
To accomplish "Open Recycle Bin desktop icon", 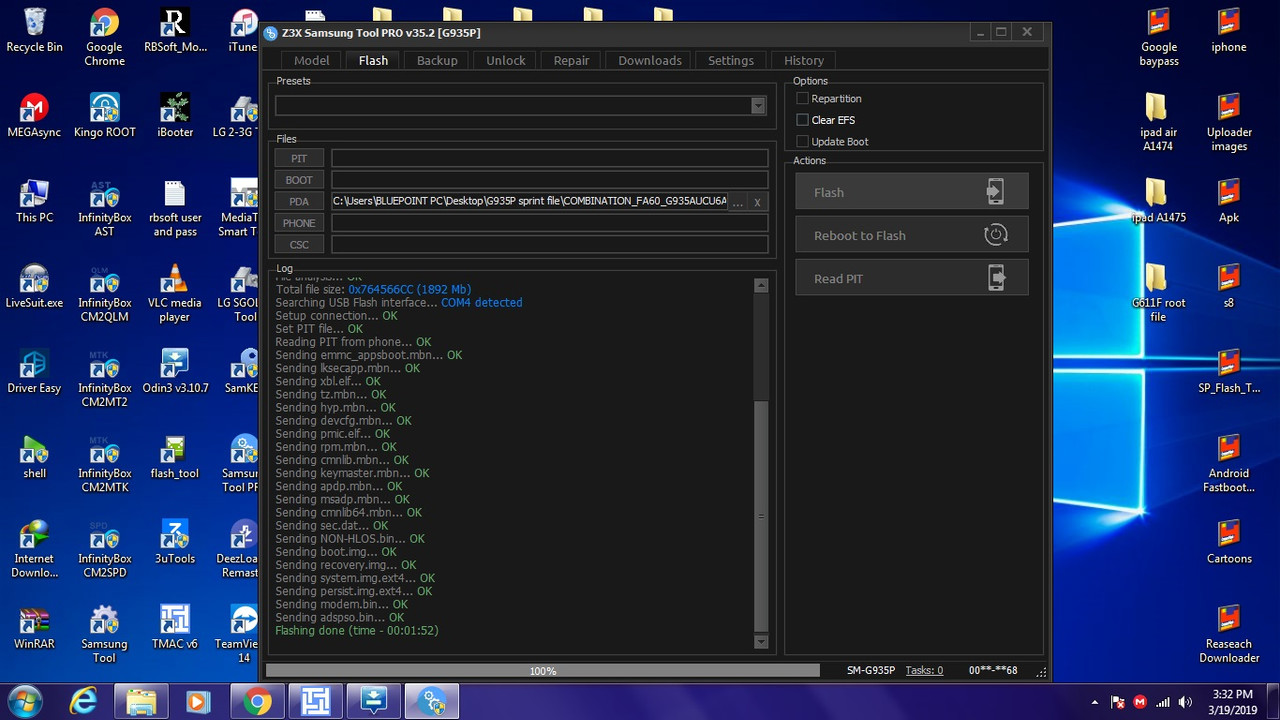I will tap(34, 31).
